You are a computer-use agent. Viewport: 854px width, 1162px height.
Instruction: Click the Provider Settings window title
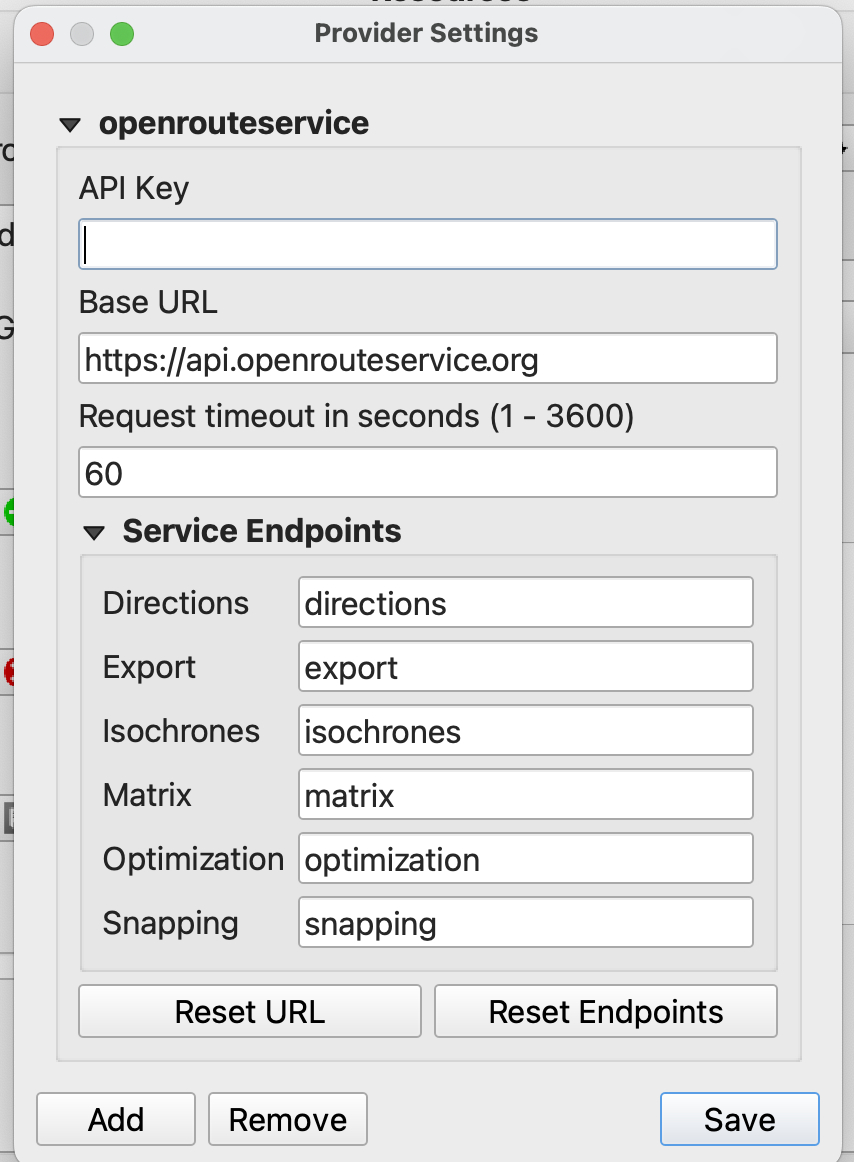[426, 33]
